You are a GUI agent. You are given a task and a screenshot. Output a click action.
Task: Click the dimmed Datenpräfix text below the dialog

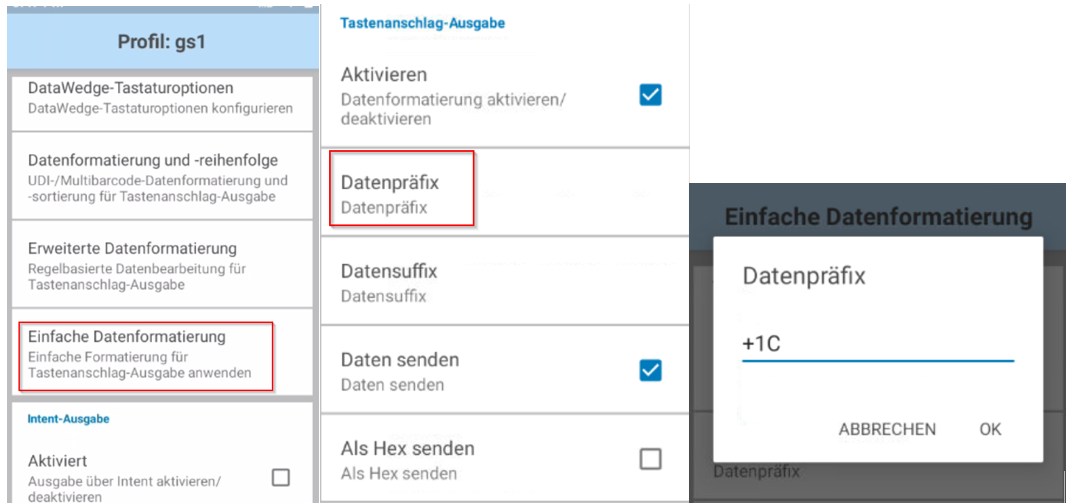[x=754, y=470]
